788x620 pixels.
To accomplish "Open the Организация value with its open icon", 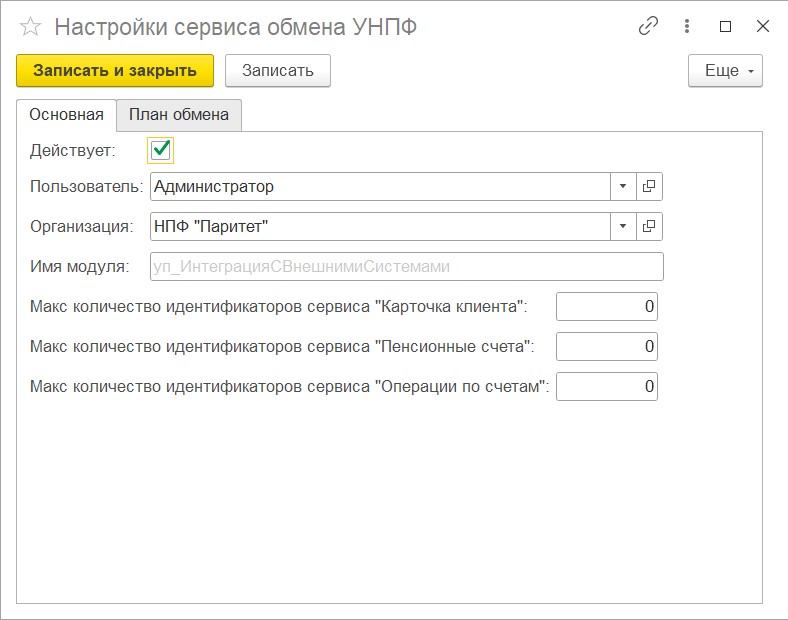I will pos(649,227).
